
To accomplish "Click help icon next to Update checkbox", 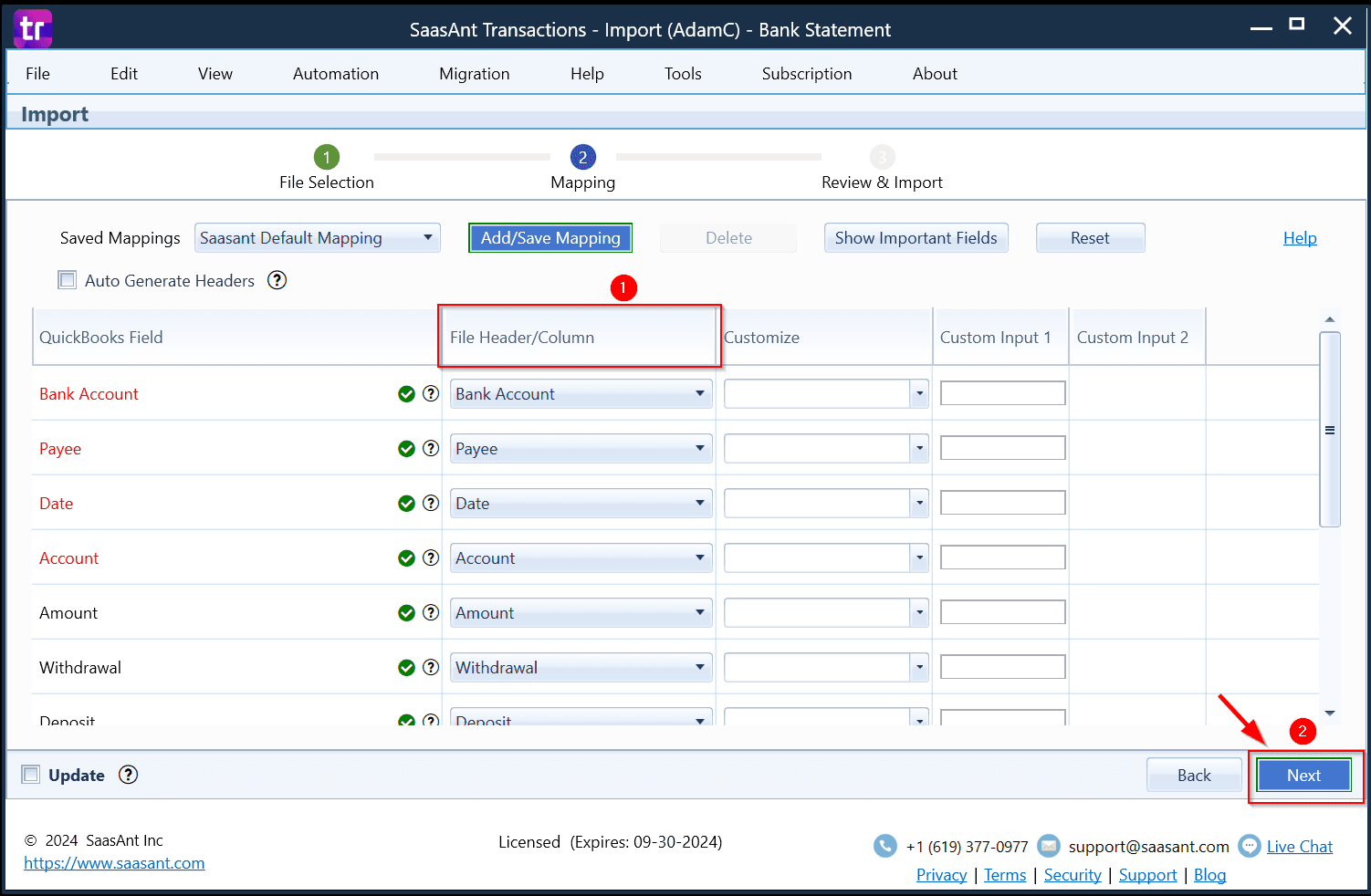I will coord(129,775).
